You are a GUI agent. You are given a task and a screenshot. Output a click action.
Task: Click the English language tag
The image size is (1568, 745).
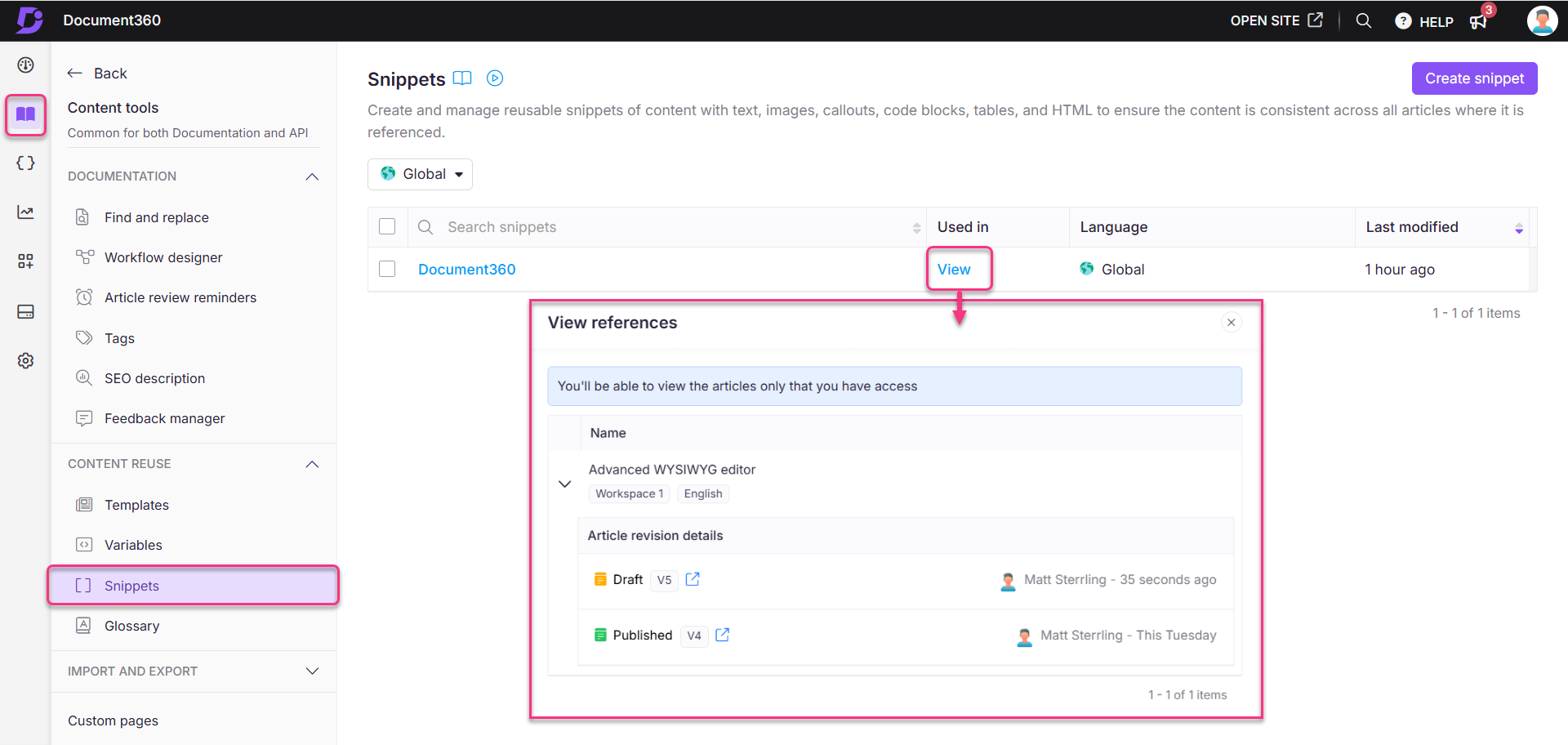(x=702, y=493)
